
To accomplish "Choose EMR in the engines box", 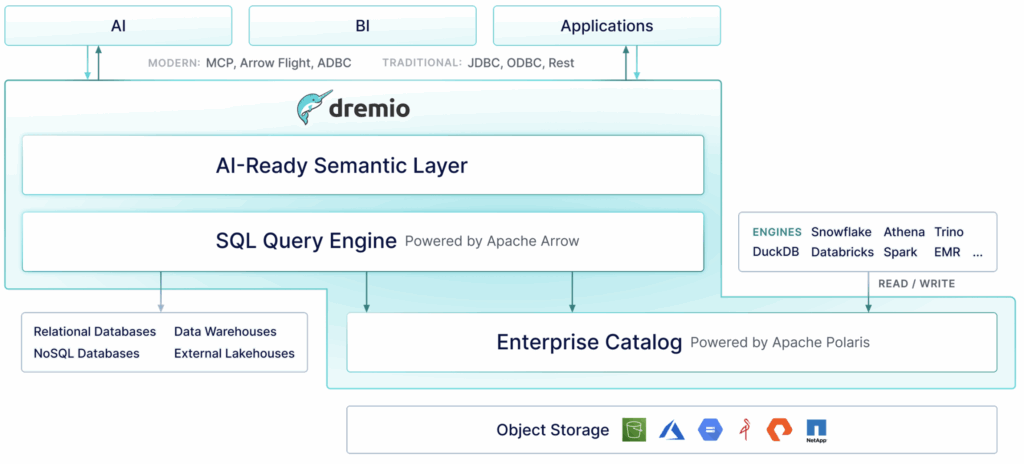I will [947, 252].
